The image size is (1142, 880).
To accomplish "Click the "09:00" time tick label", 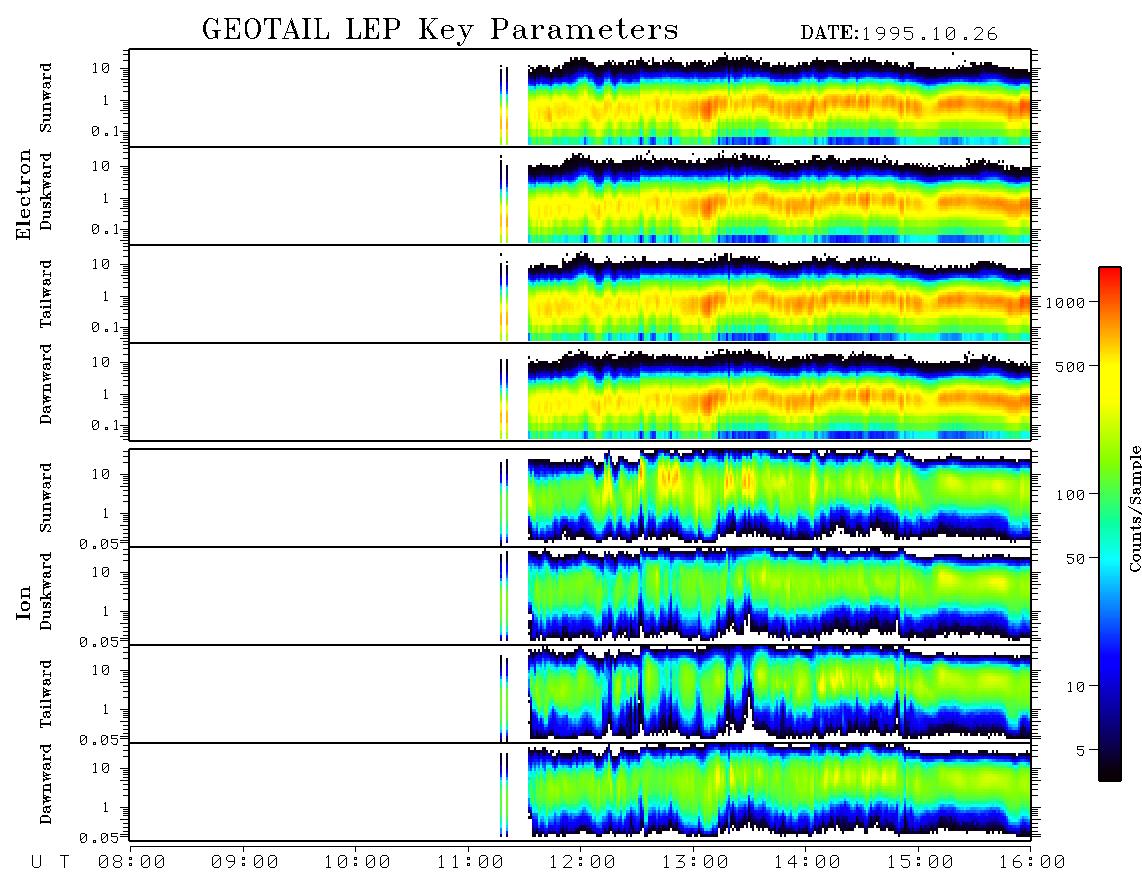I will click(x=245, y=863).
